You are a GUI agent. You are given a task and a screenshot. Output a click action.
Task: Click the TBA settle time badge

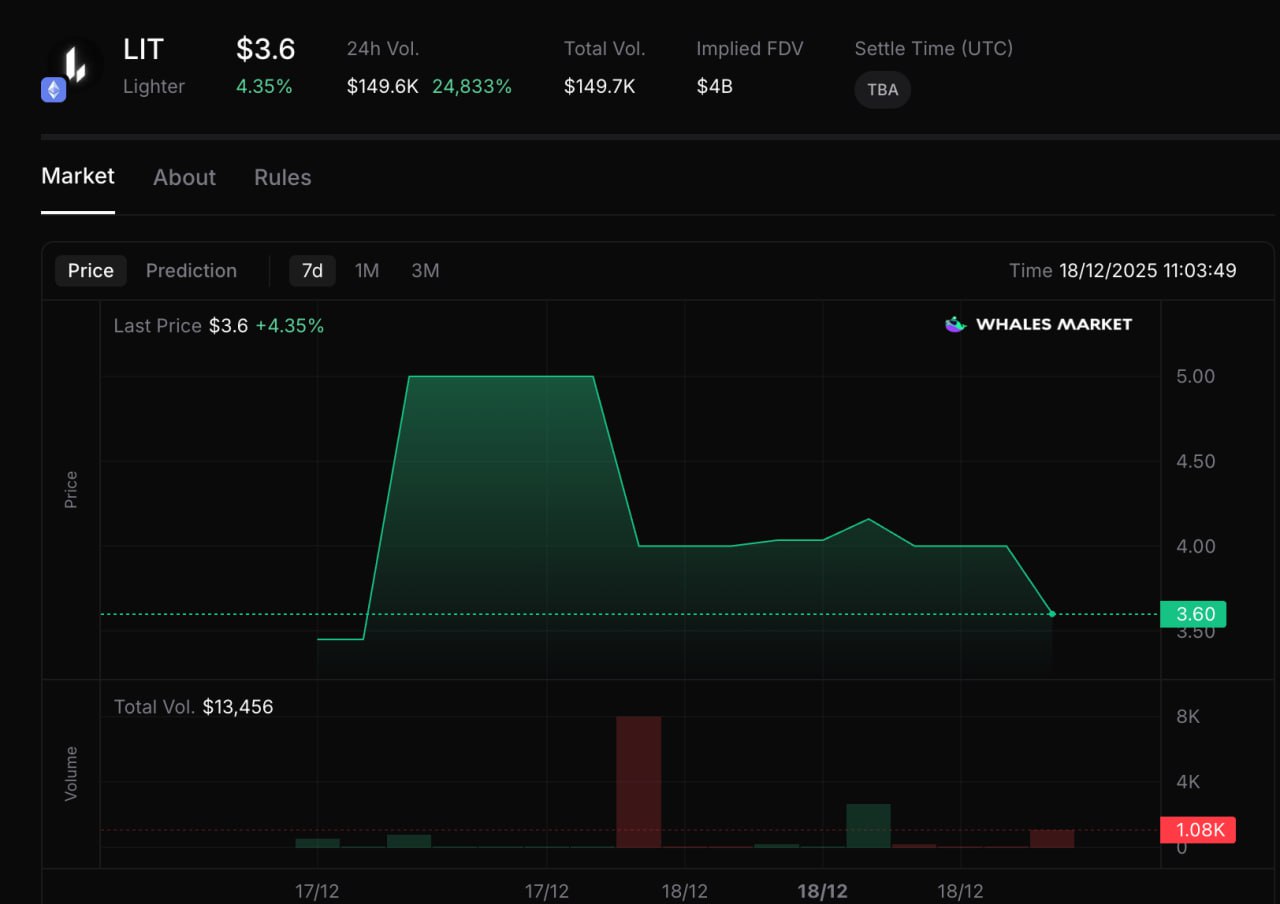click(x=882, y=90)
